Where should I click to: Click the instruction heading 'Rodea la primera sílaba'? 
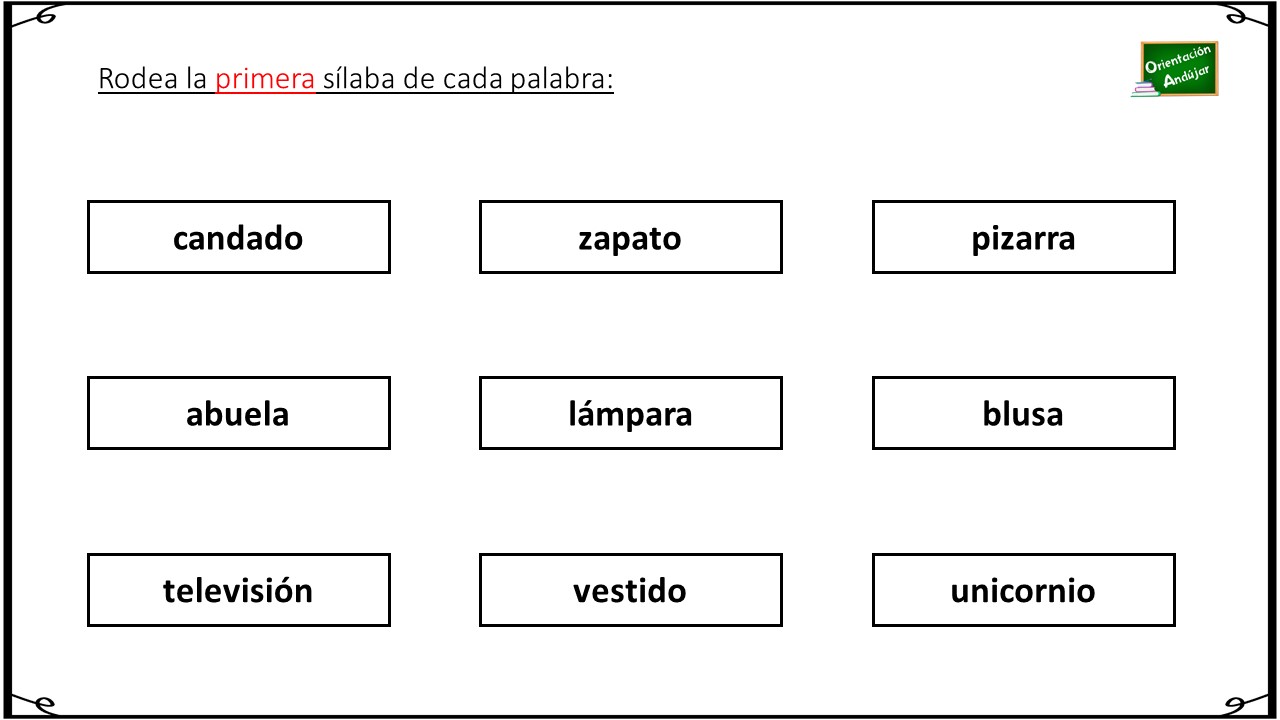click(x=245, y=80)
